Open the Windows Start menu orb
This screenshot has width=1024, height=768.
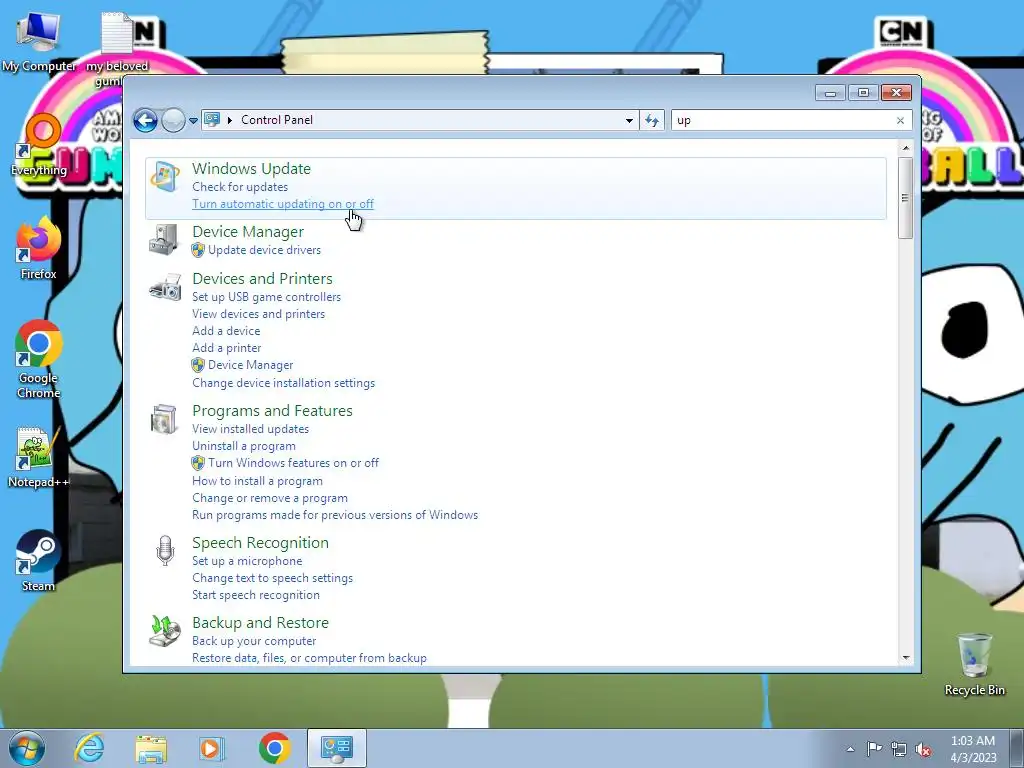tap(27, 748)
